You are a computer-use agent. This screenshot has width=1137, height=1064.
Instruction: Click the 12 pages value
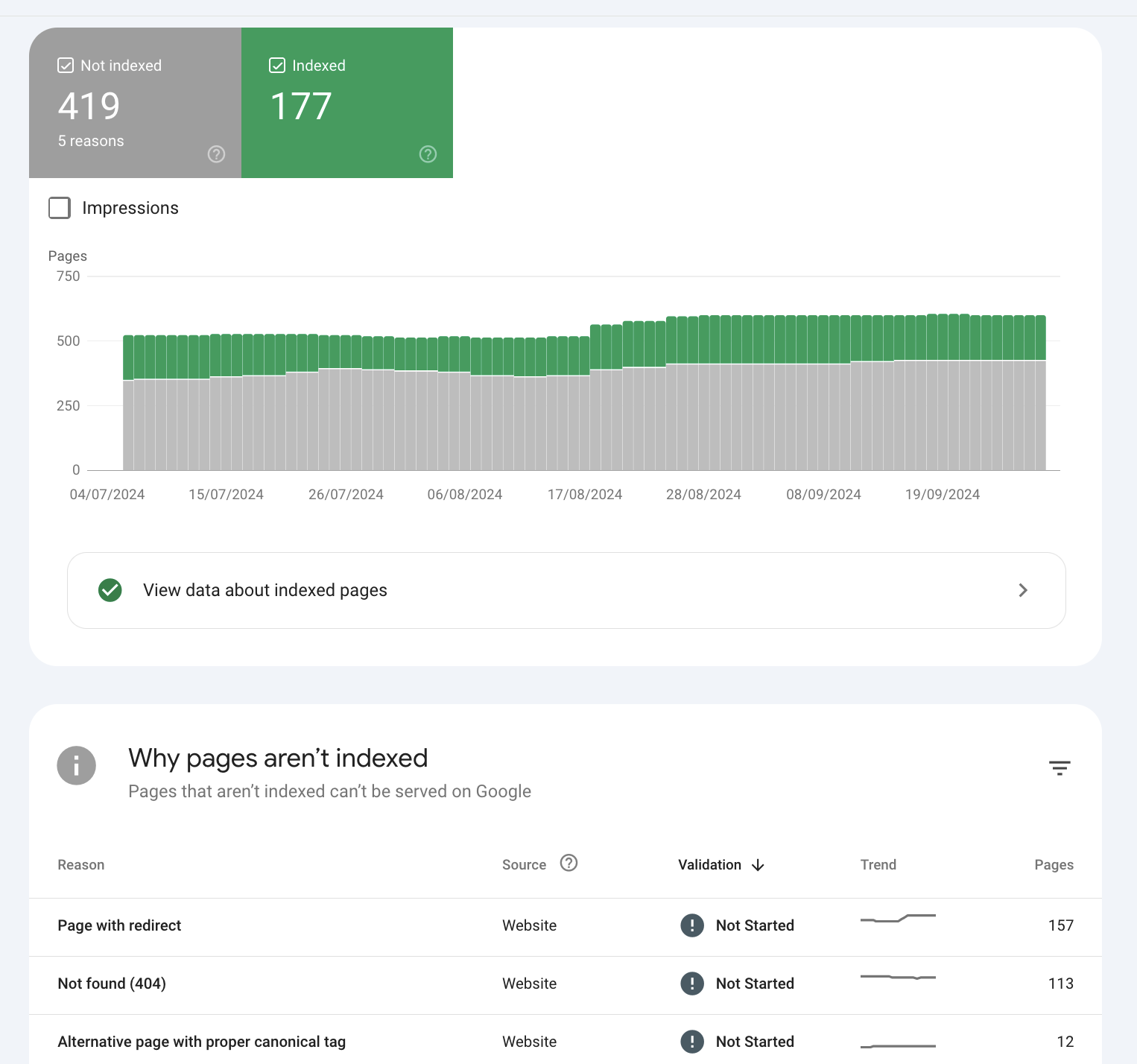tap(1065, 1042)
